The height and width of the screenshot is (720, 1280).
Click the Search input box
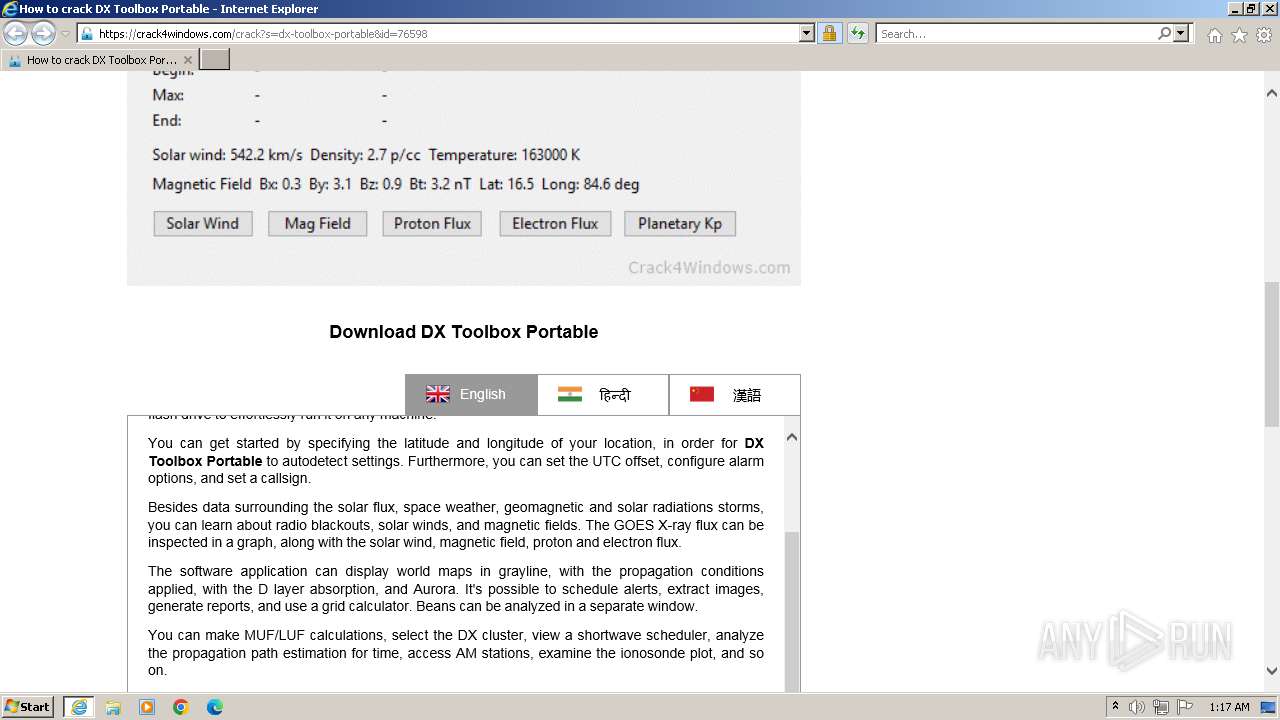pos(1017,33)
